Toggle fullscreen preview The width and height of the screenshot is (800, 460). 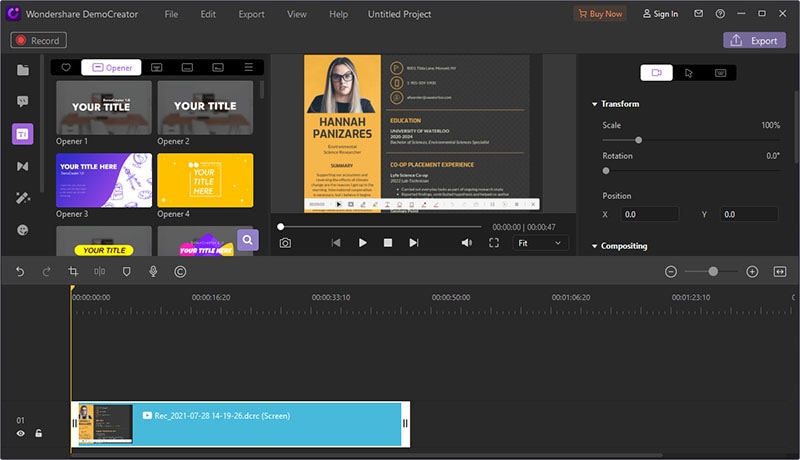click(494, 243)
